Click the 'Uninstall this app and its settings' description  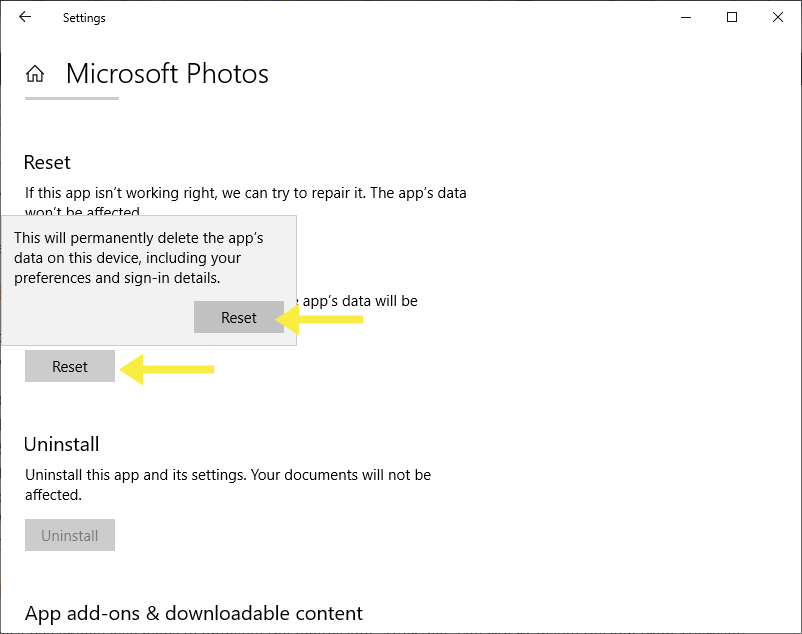point(228,485)
